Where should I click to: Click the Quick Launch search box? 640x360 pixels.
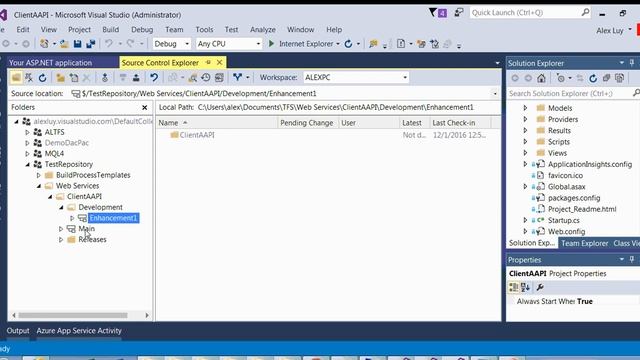(x=529, y=13)
